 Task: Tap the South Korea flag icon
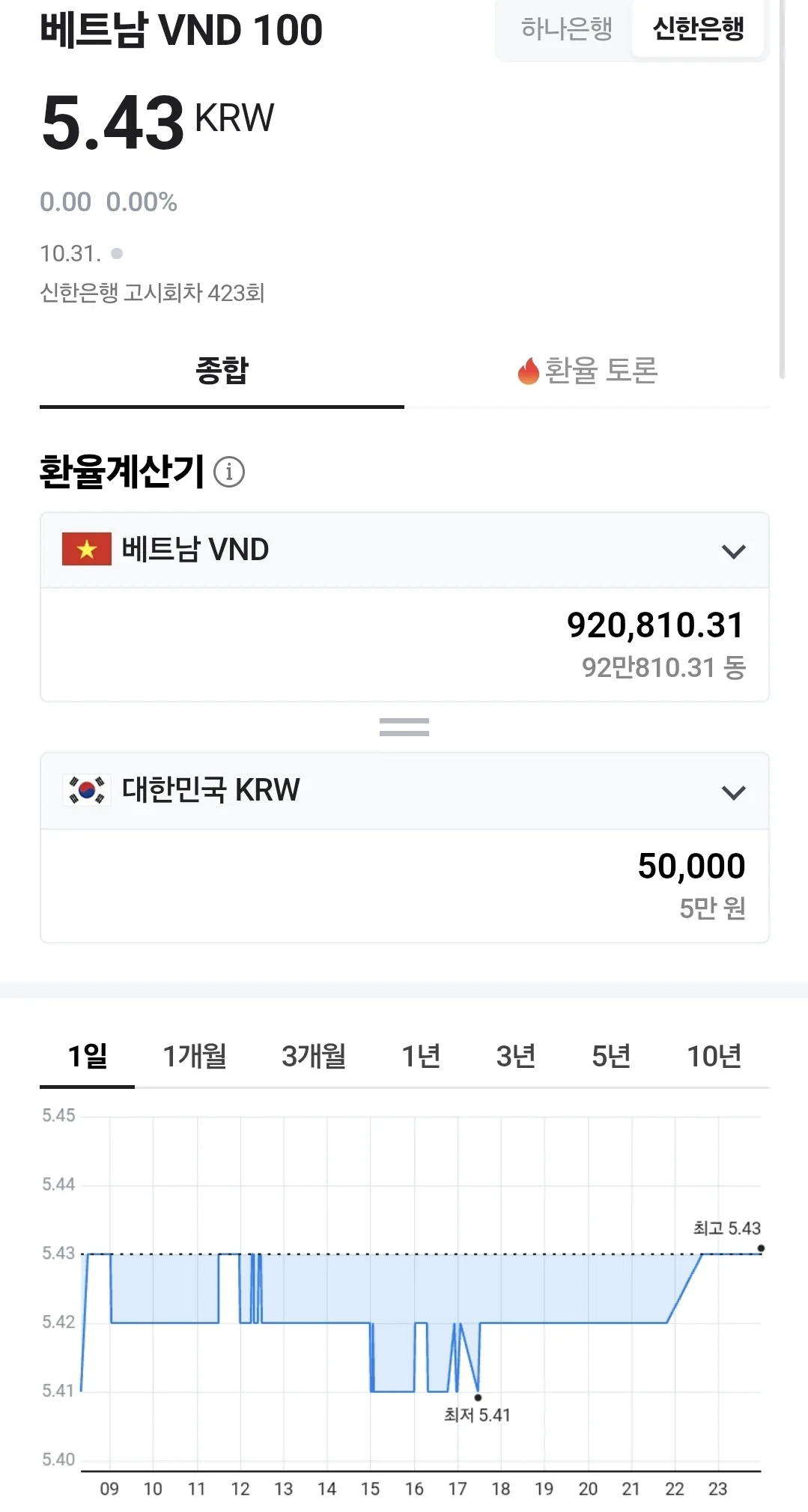87,790
